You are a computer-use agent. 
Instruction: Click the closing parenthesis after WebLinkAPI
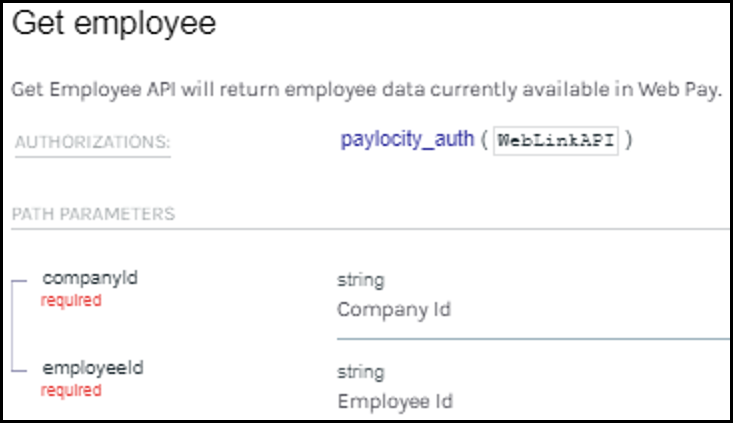629,140
